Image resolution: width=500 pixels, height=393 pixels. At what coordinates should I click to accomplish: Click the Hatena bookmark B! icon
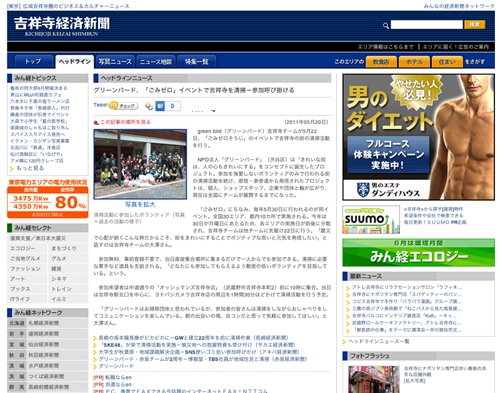coord(160,106)
